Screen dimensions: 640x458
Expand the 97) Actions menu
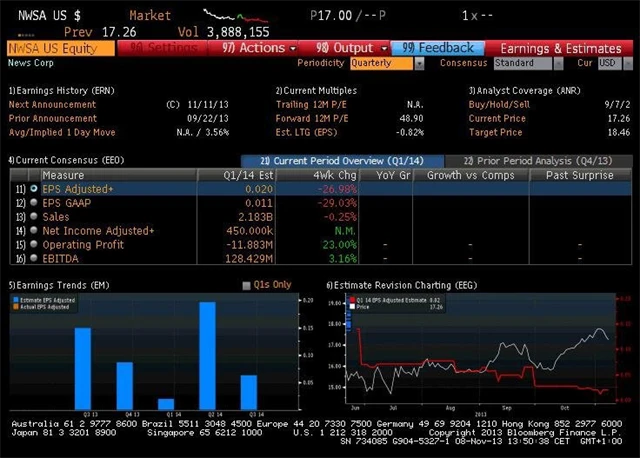pos(259,48)
